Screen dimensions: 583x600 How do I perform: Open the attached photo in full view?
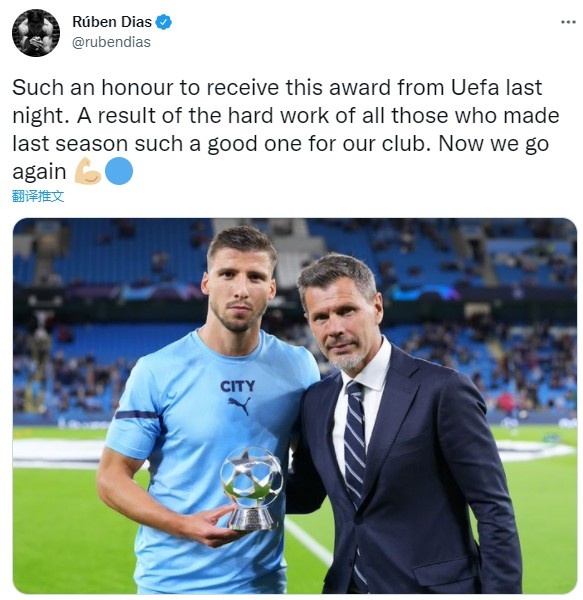(x=295, y=406)
